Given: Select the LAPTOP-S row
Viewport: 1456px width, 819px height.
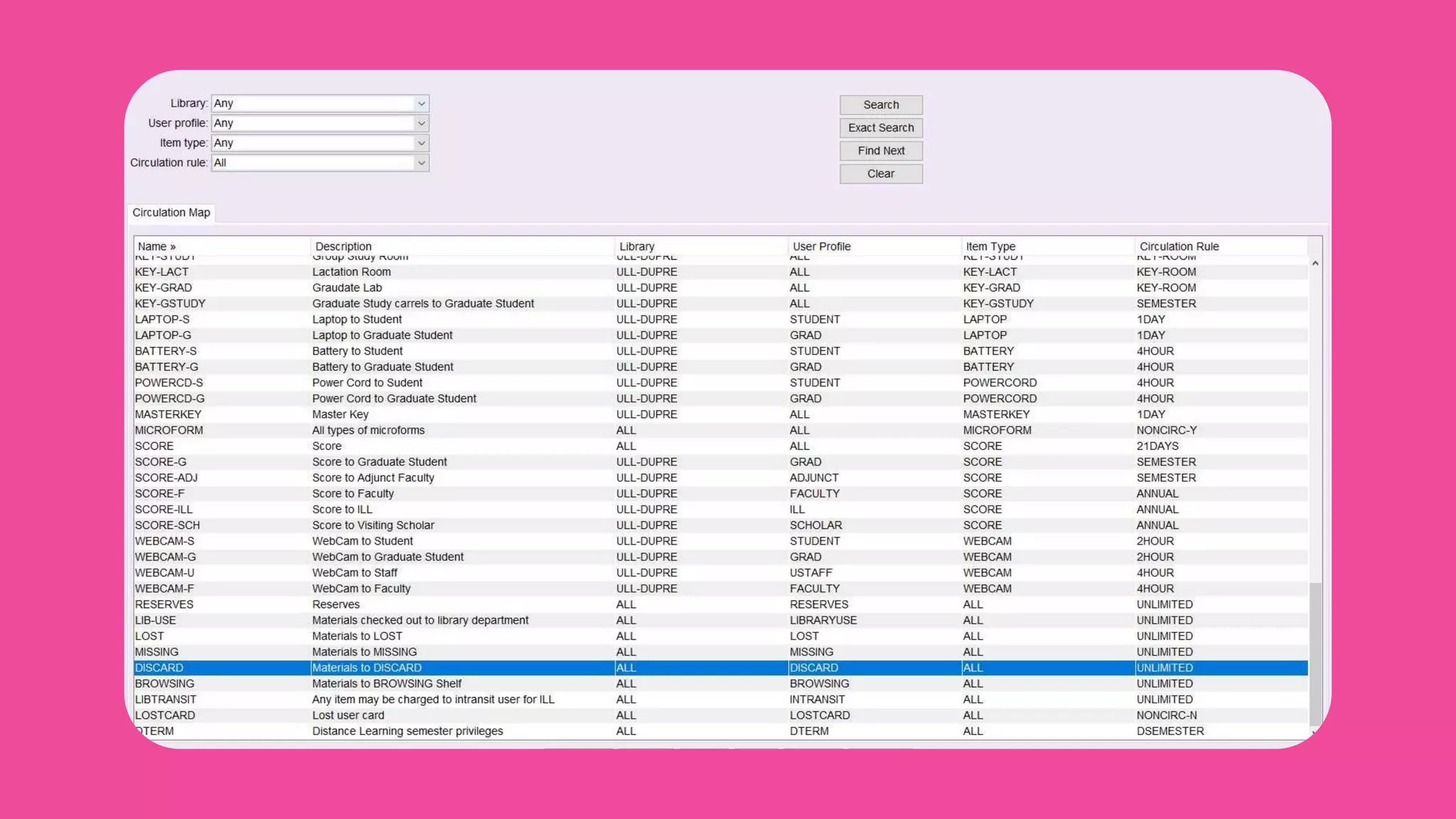Looking at the screenshot, I should pos(162,319).
